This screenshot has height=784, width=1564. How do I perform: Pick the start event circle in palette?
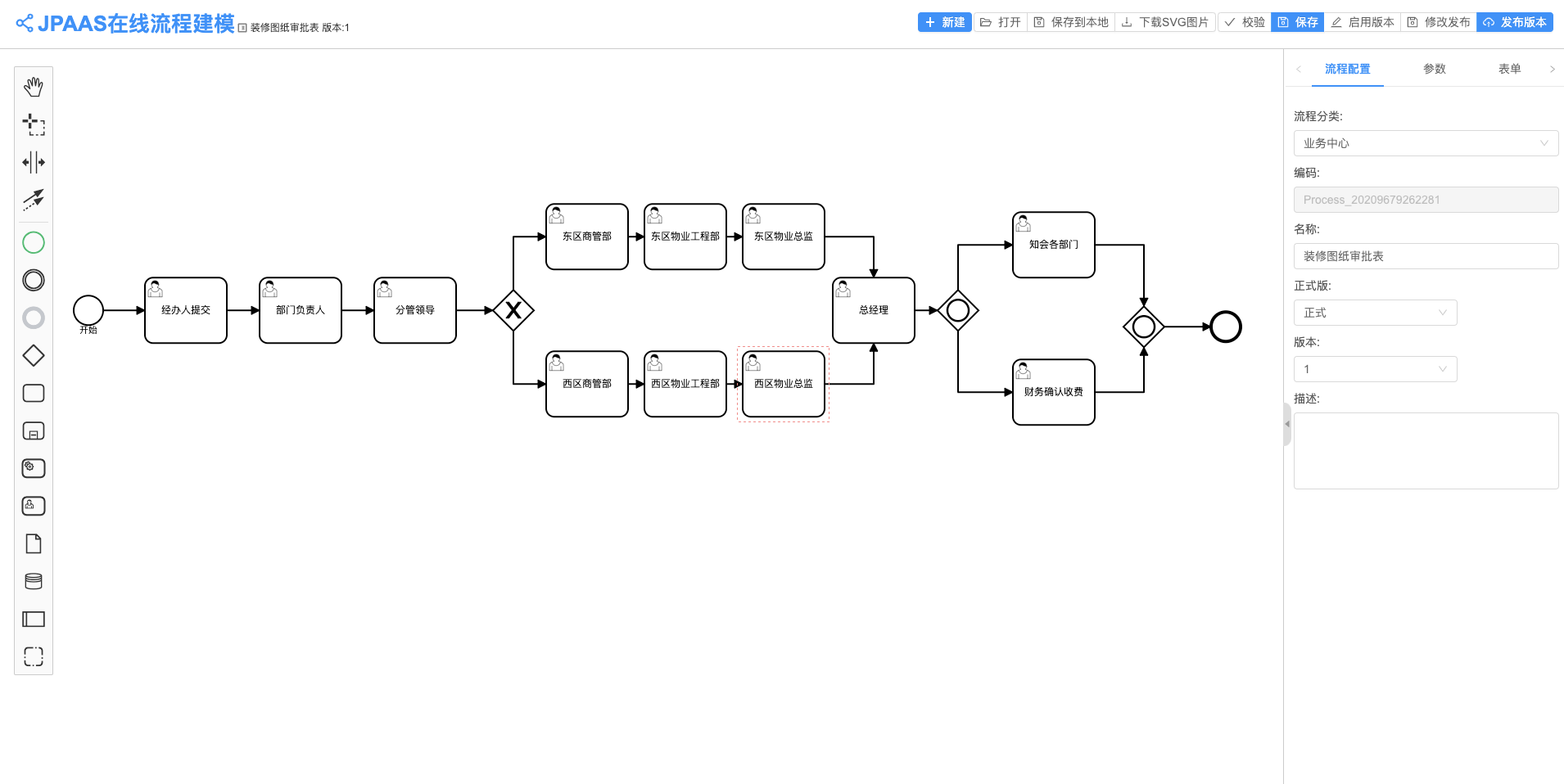34,242
